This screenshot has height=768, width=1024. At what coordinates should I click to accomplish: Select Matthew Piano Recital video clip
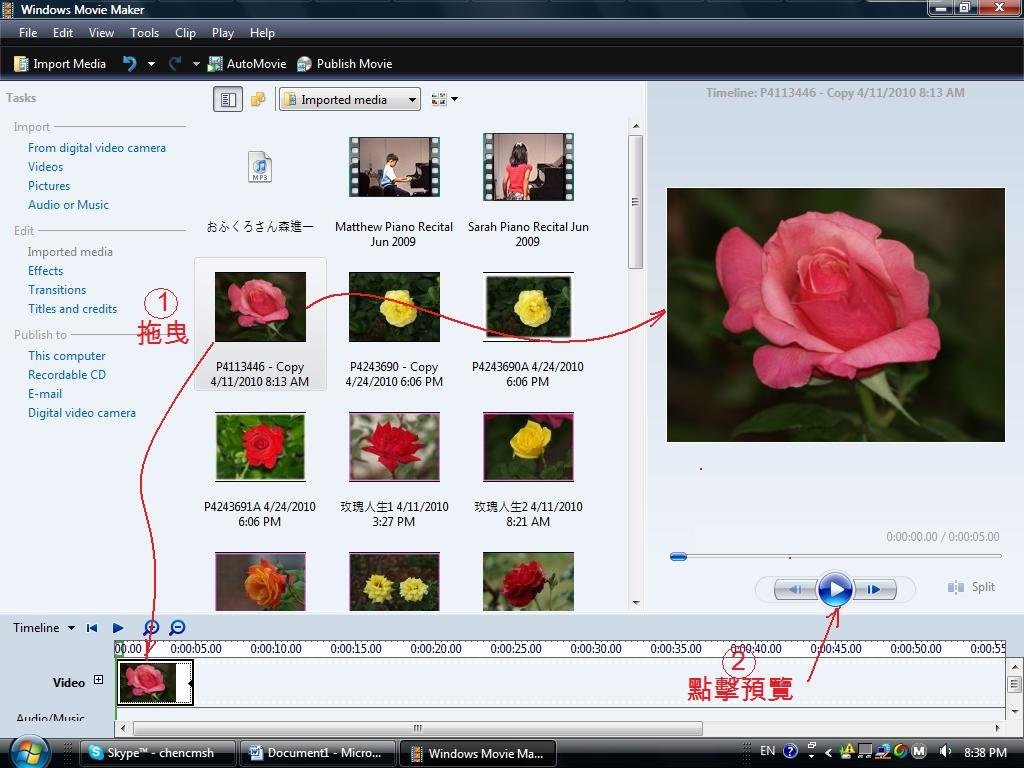pyautogui.click(x=394, y=167)
